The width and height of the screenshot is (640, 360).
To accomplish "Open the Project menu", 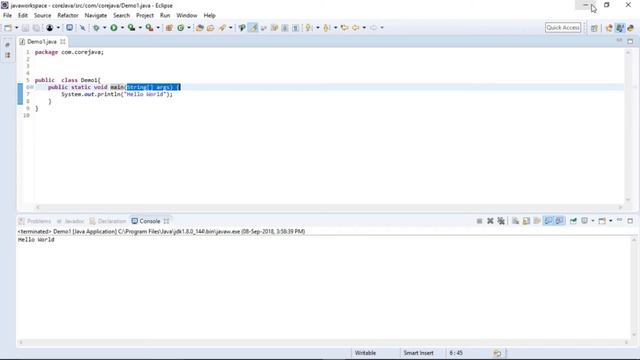I will (x=145, y=16).
